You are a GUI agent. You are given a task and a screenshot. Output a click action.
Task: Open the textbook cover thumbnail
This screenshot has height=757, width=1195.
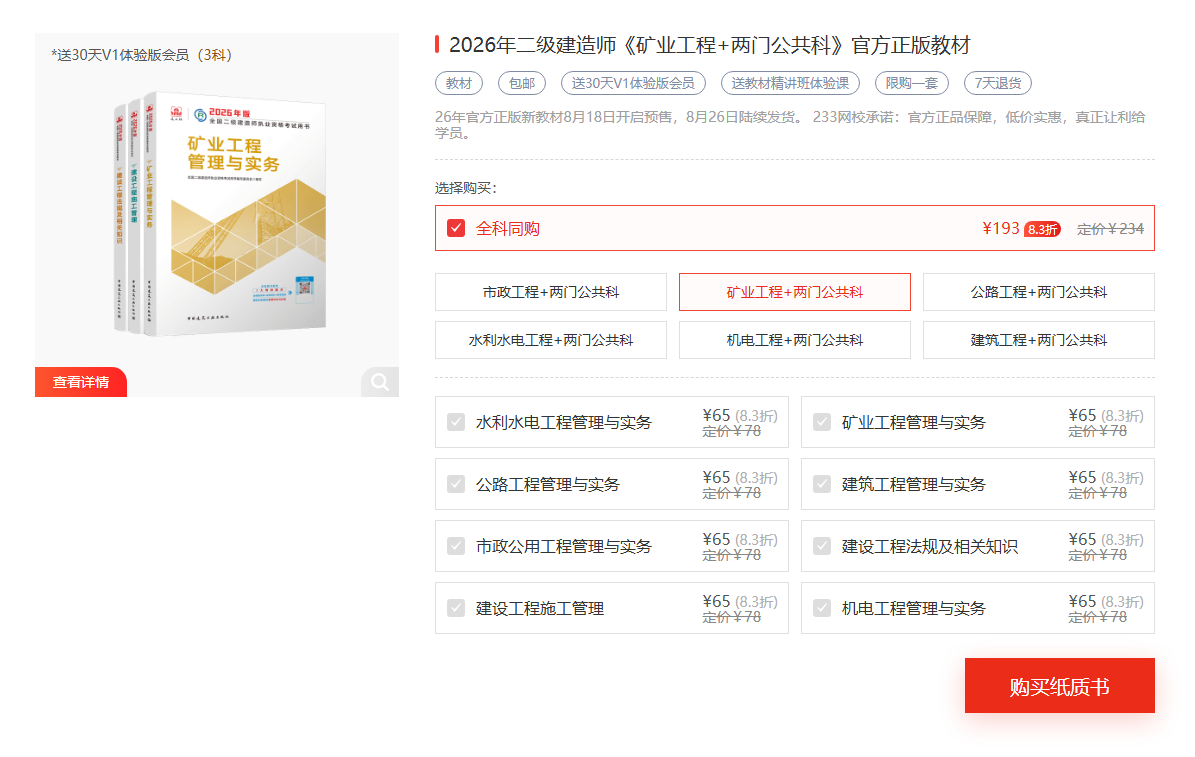pos(217,215)
